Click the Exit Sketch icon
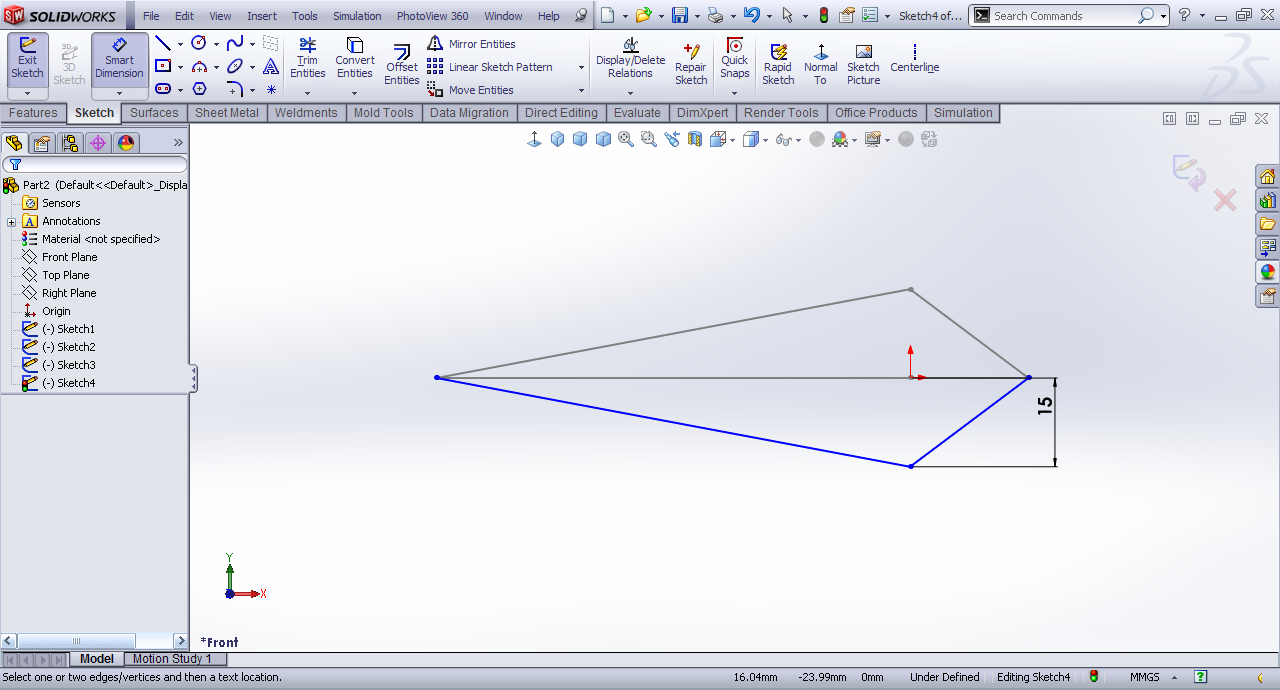 (x=27, y=58)
